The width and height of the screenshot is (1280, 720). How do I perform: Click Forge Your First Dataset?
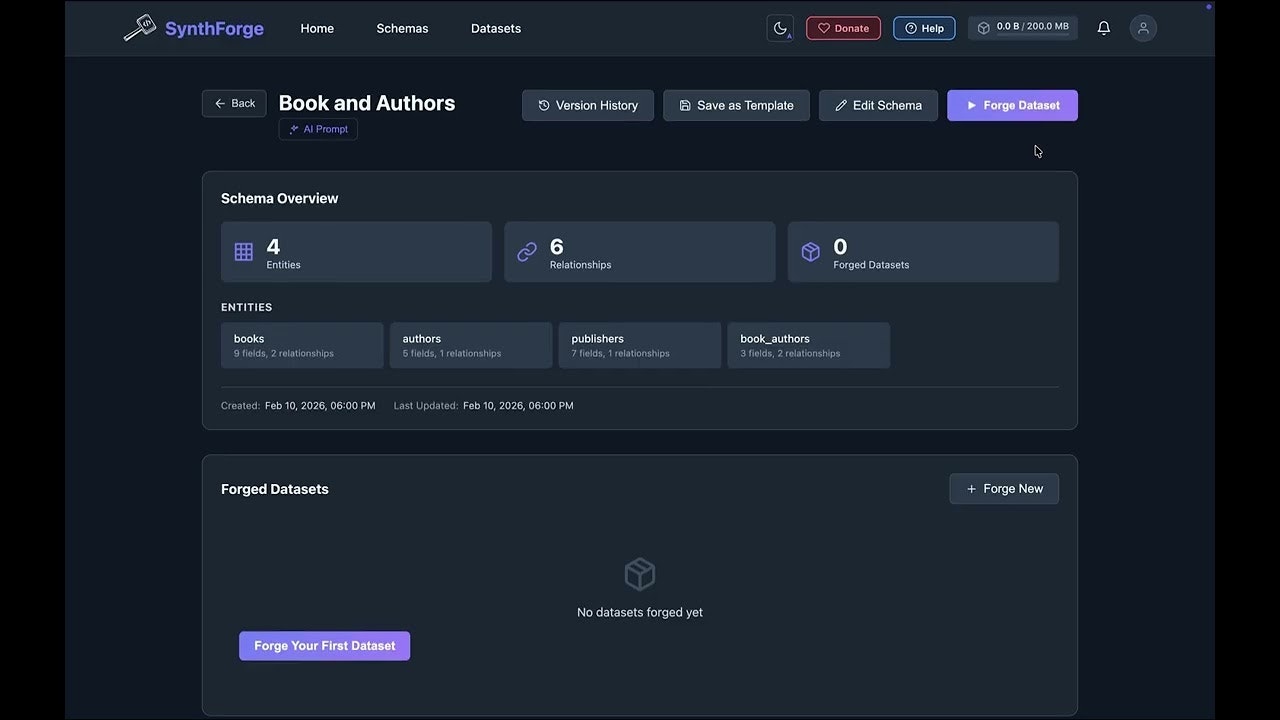[324, 645]
